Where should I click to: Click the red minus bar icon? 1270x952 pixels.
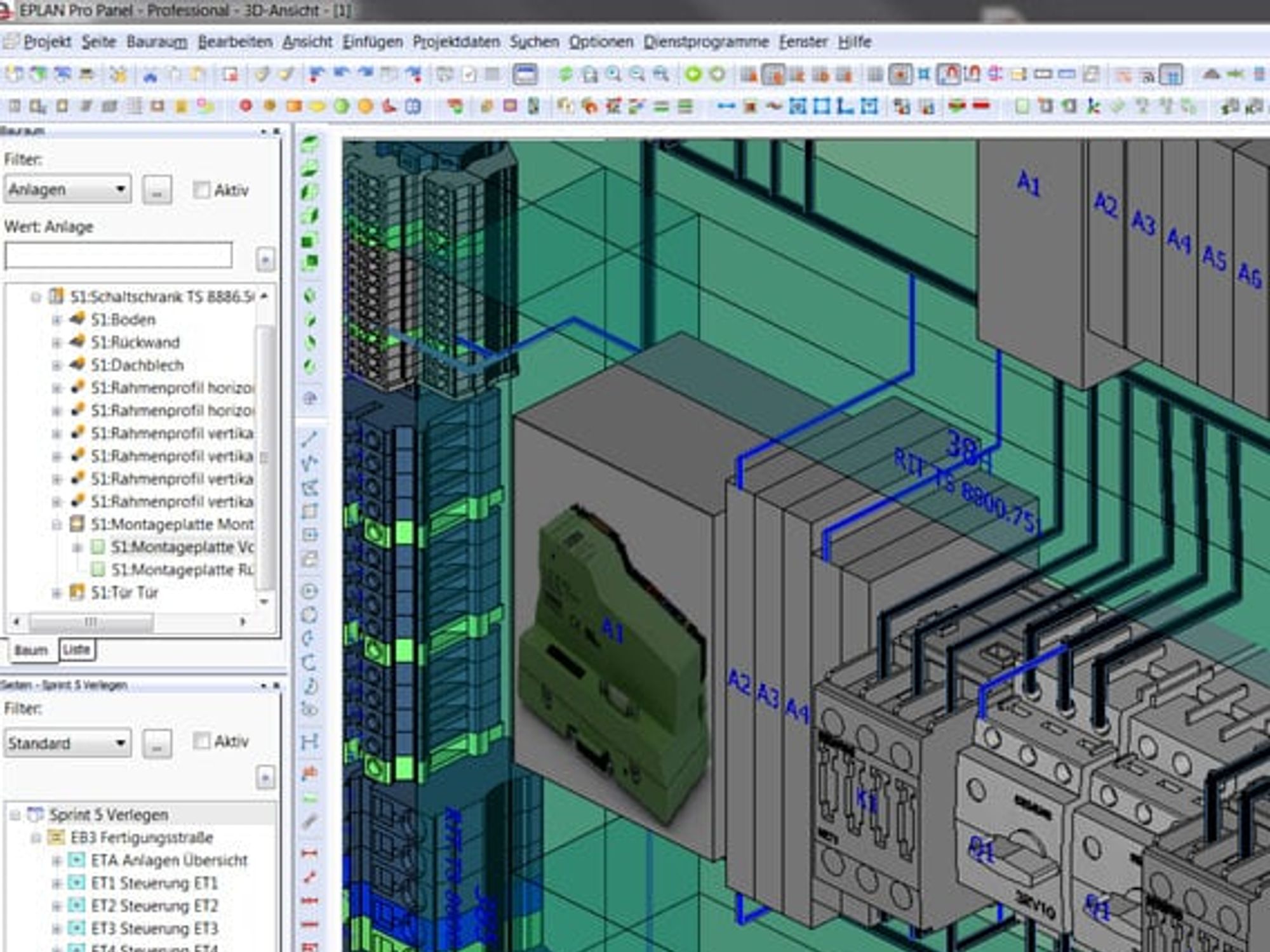pos(982,106)
